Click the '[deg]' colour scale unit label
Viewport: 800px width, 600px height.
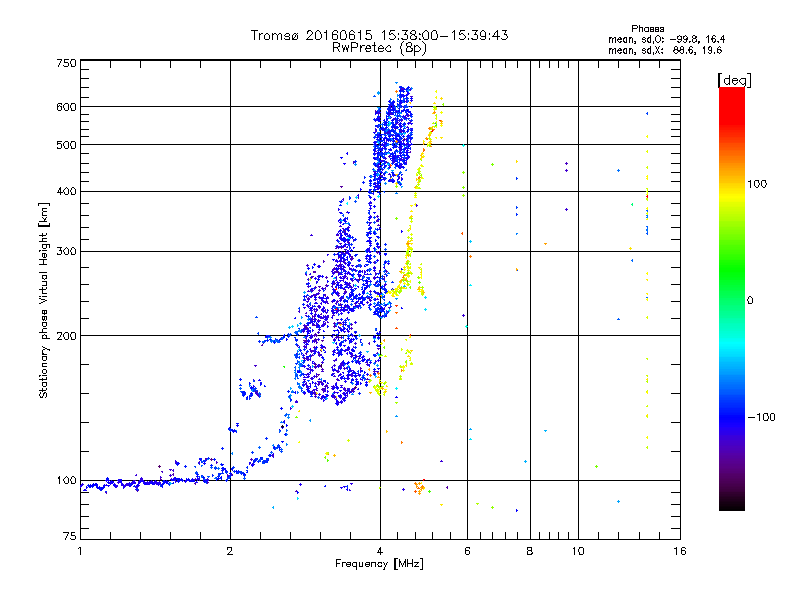click(734, 80)
